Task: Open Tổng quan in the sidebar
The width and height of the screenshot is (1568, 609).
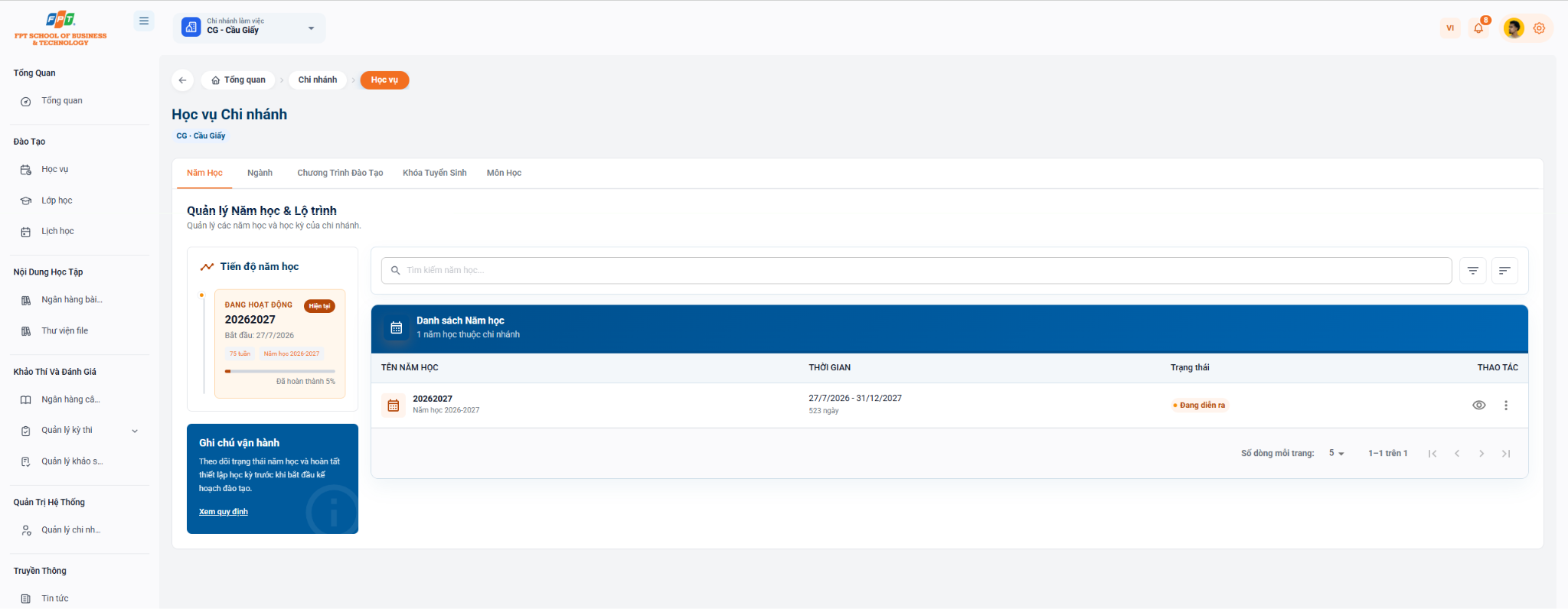Action: coord(80,101)
